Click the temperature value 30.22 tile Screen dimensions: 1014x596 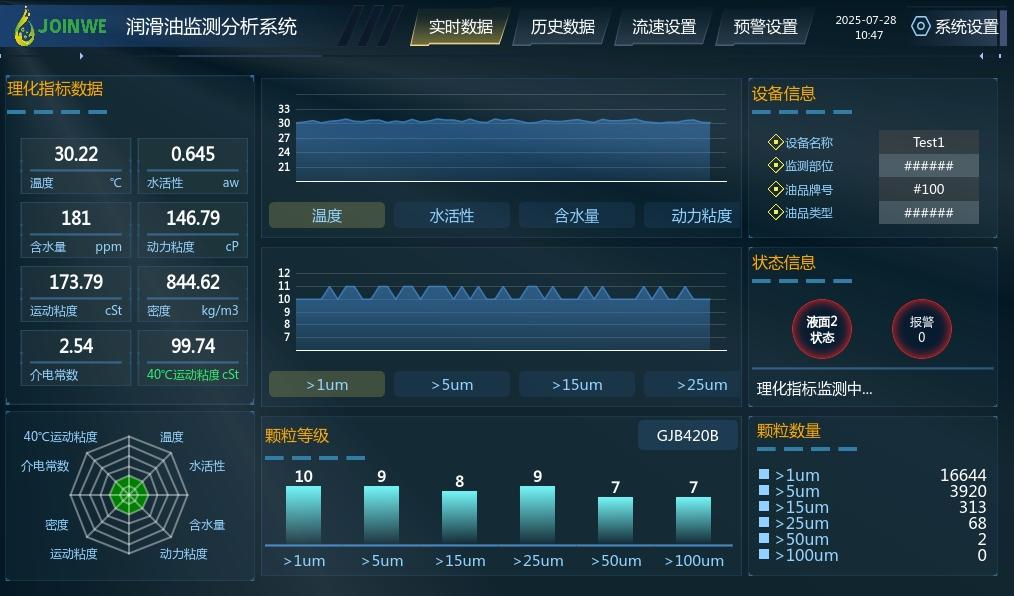point(76,165)
